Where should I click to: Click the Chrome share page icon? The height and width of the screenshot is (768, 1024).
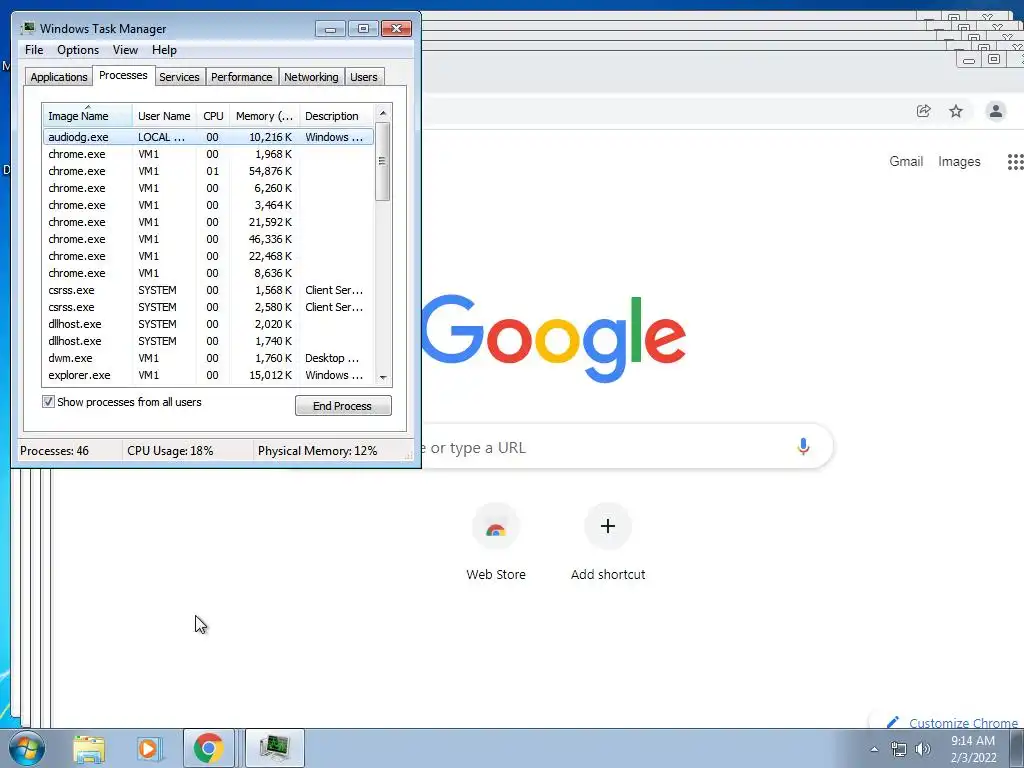coord(923,111)
